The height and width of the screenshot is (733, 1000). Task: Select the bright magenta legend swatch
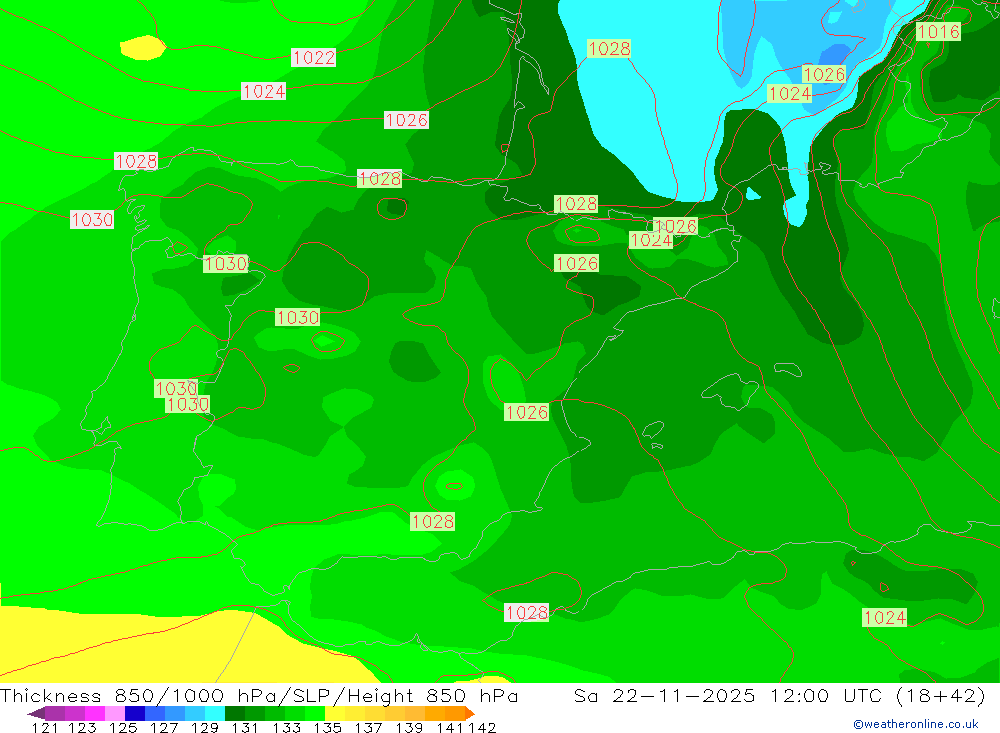[x=95, y=713]
